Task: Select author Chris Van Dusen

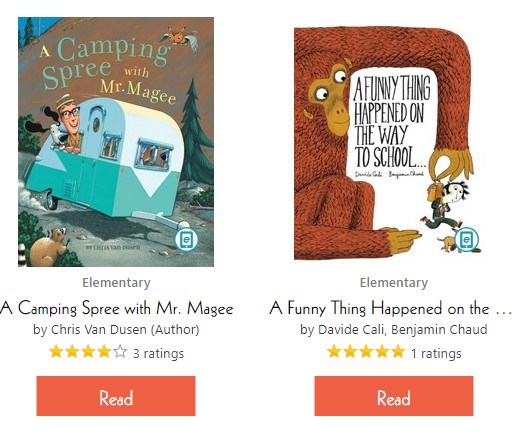Action: pyautogui.click(x=98, y=330)
